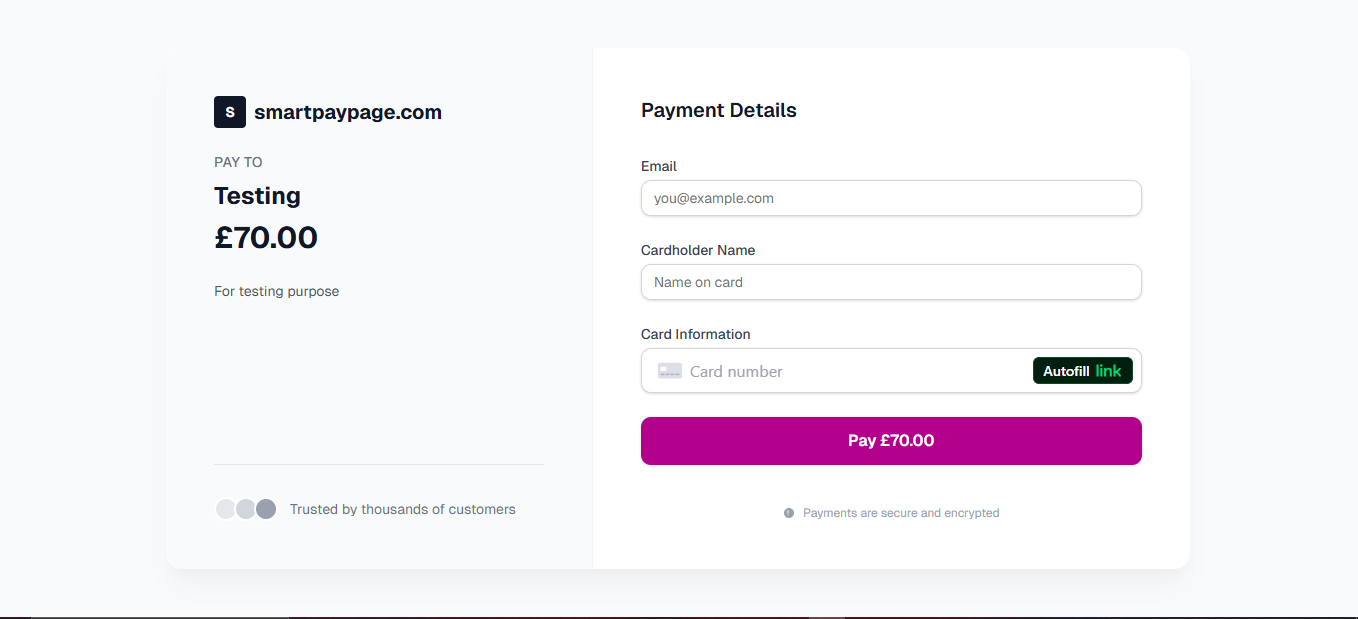Click the card brand icon inside card field
The image size is (1358, 619).
coord(670,370)
